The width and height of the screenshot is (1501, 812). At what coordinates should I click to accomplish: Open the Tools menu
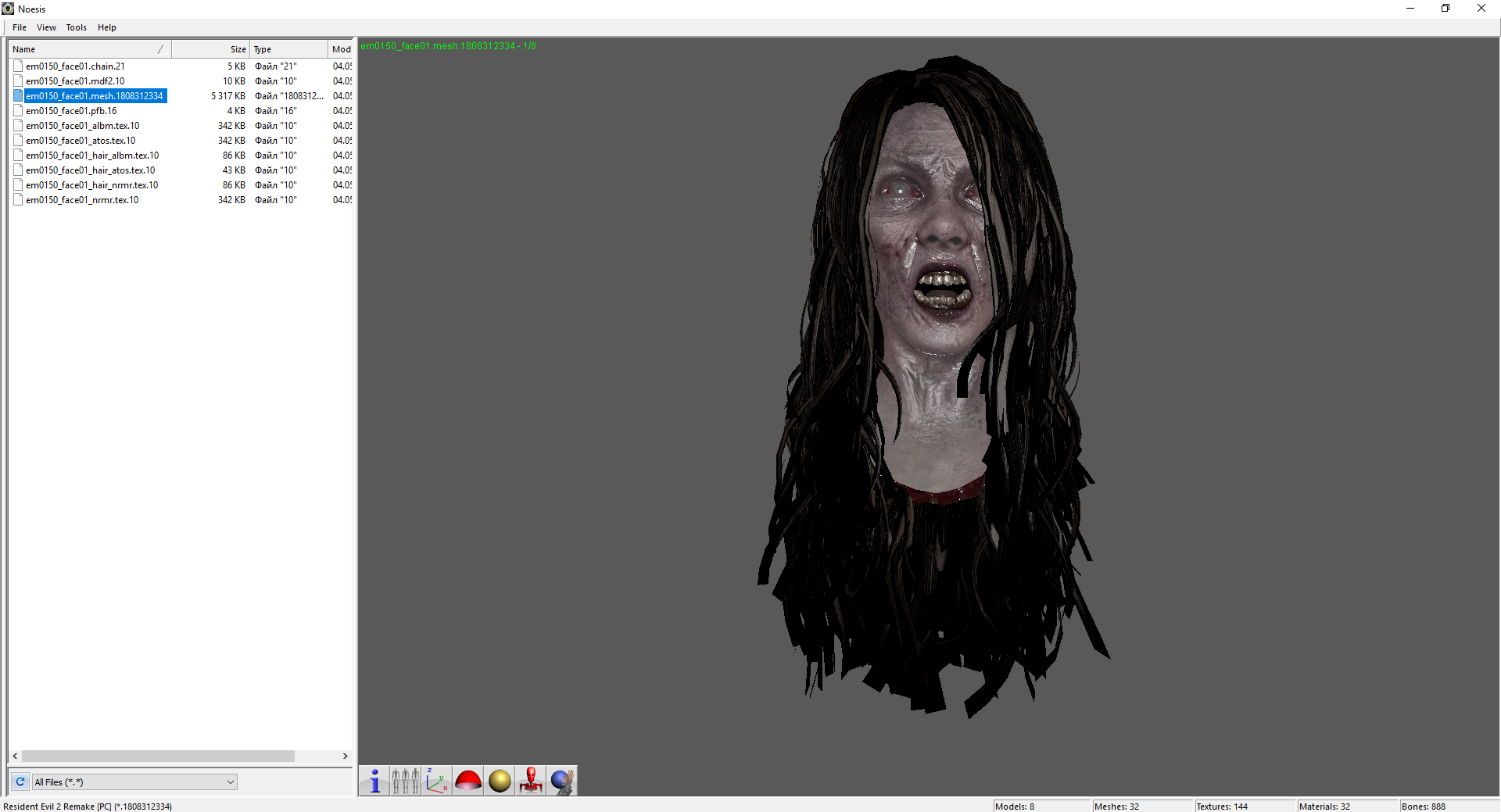pyautogui.click(x=77, y=27)
